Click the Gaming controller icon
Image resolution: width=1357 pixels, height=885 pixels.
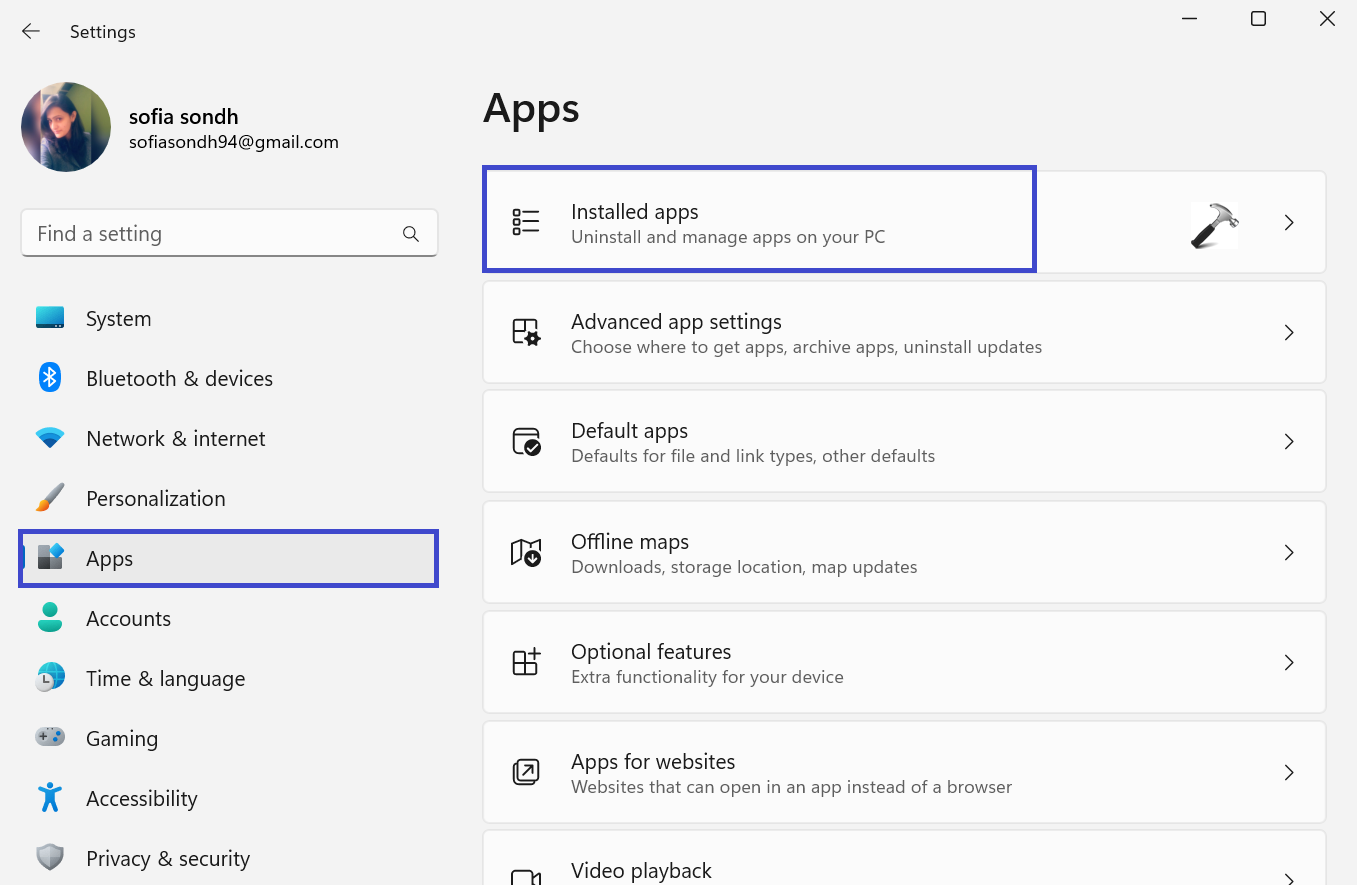50,738
